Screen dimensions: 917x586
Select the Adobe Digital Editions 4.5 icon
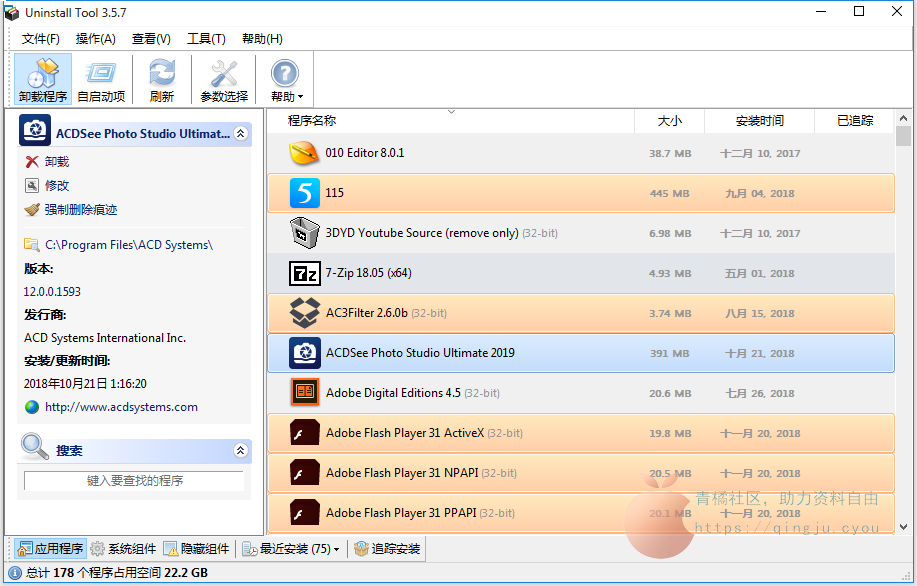pyautogui.click(x=305, y=392)
